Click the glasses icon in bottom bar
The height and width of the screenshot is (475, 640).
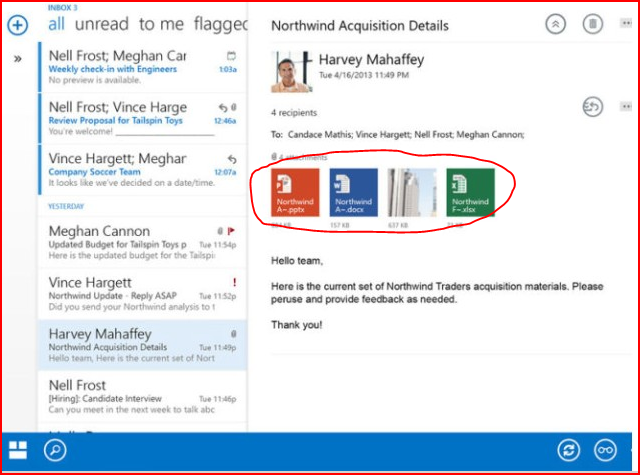(605, 451)
